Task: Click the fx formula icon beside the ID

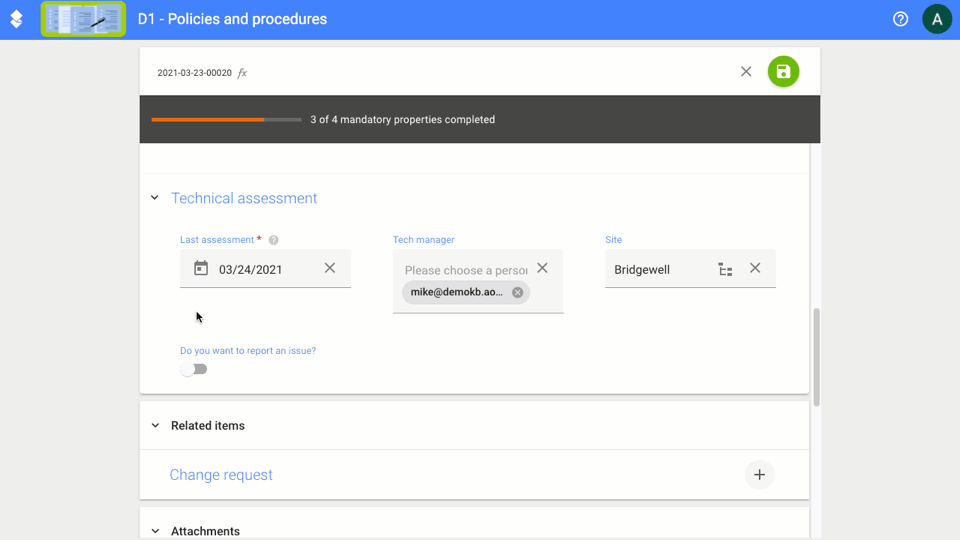Action: pyautogui.click(x=242, y=73)
